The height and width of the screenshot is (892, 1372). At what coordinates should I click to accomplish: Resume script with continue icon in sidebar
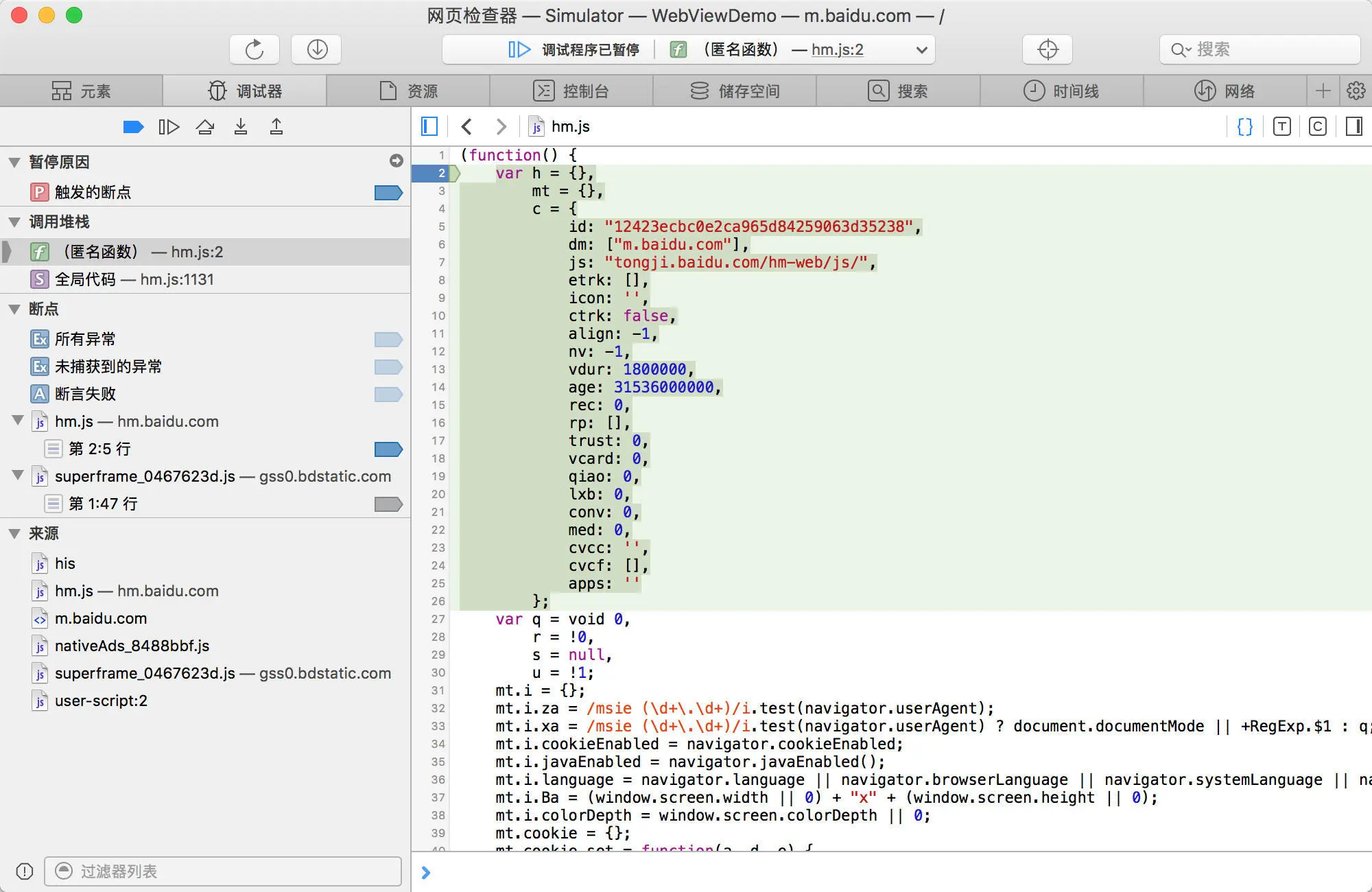coord(169,127)
